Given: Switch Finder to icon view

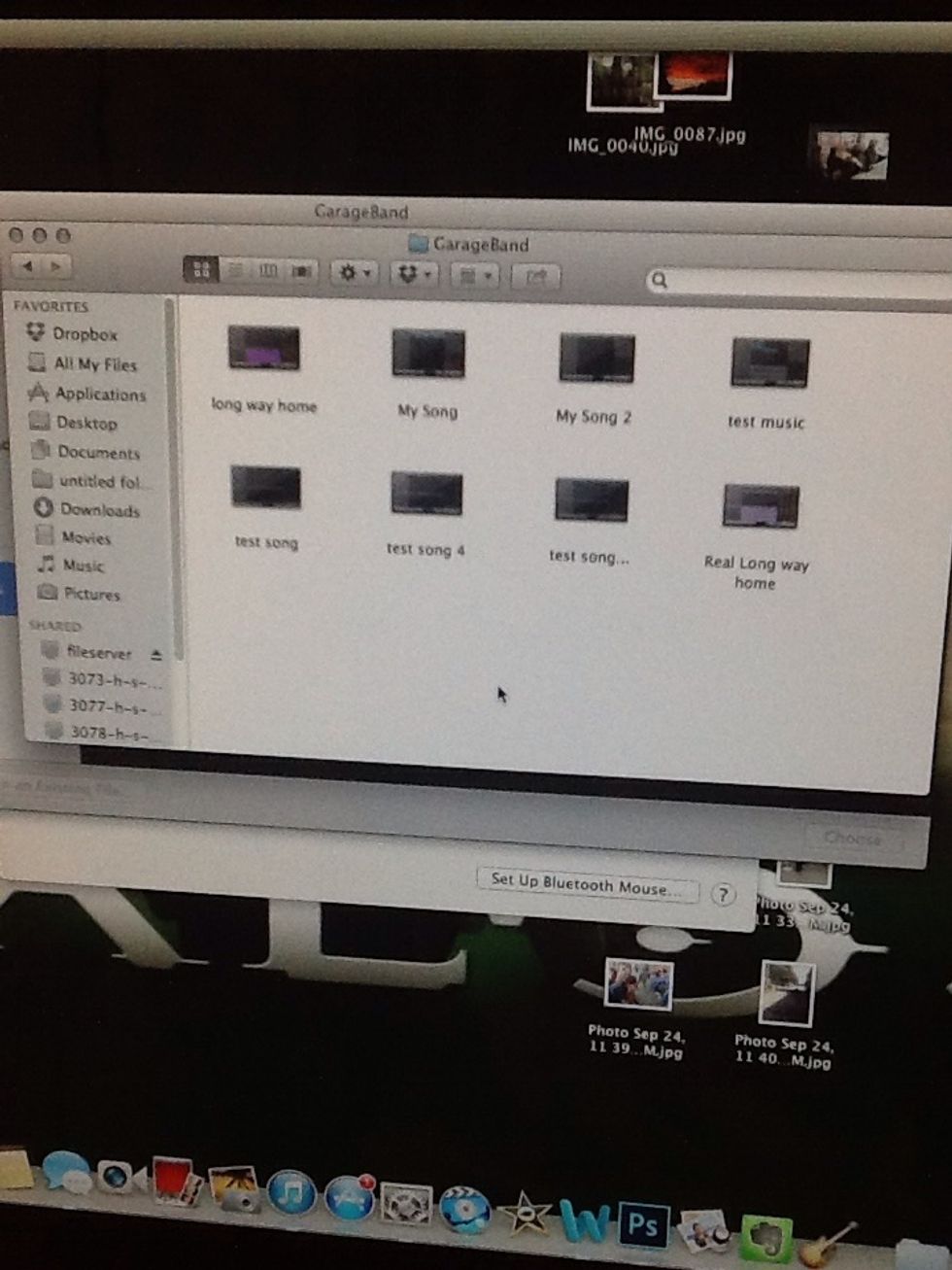Looking at the screenshot, I should coord(201,270).
